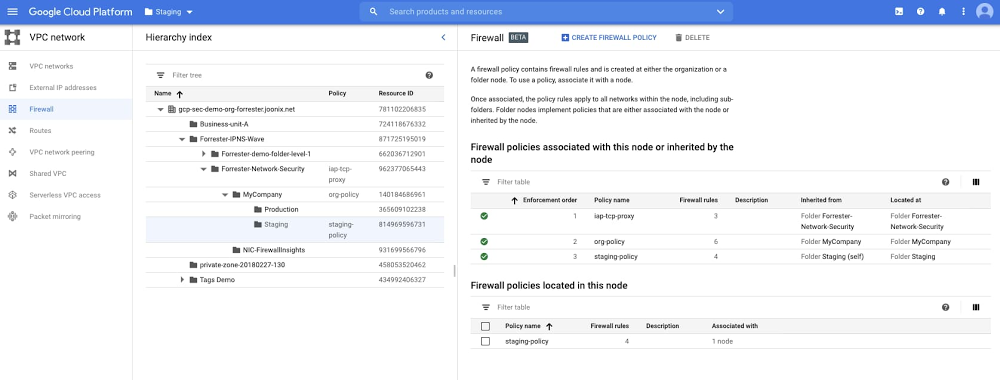Collapse the MyCompany folder
Viewport: 1000px width, 380px height.
(x=224, y=194)
